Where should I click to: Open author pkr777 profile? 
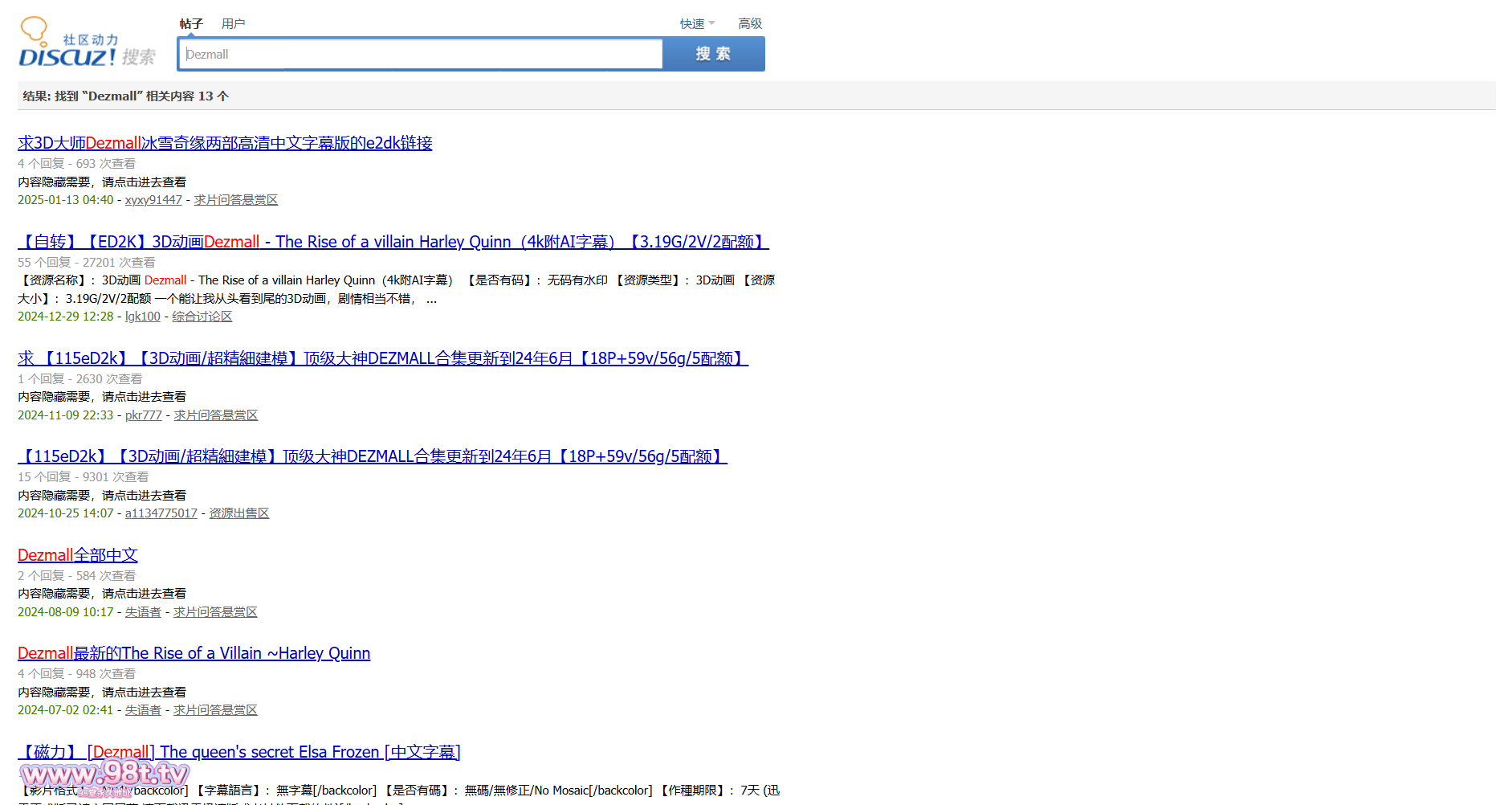[144, 415]
